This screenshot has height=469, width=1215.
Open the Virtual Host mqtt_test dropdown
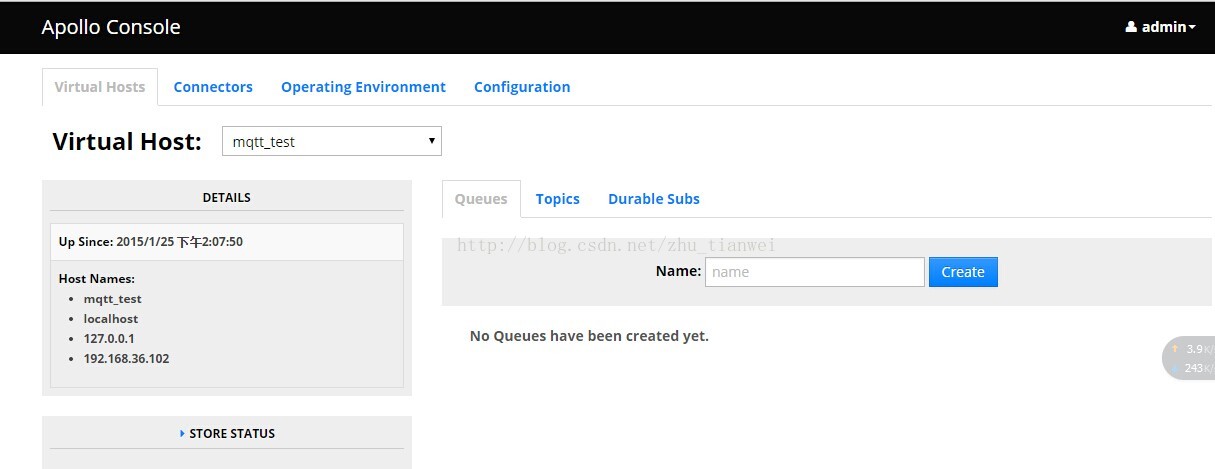(x=332, y=141)
